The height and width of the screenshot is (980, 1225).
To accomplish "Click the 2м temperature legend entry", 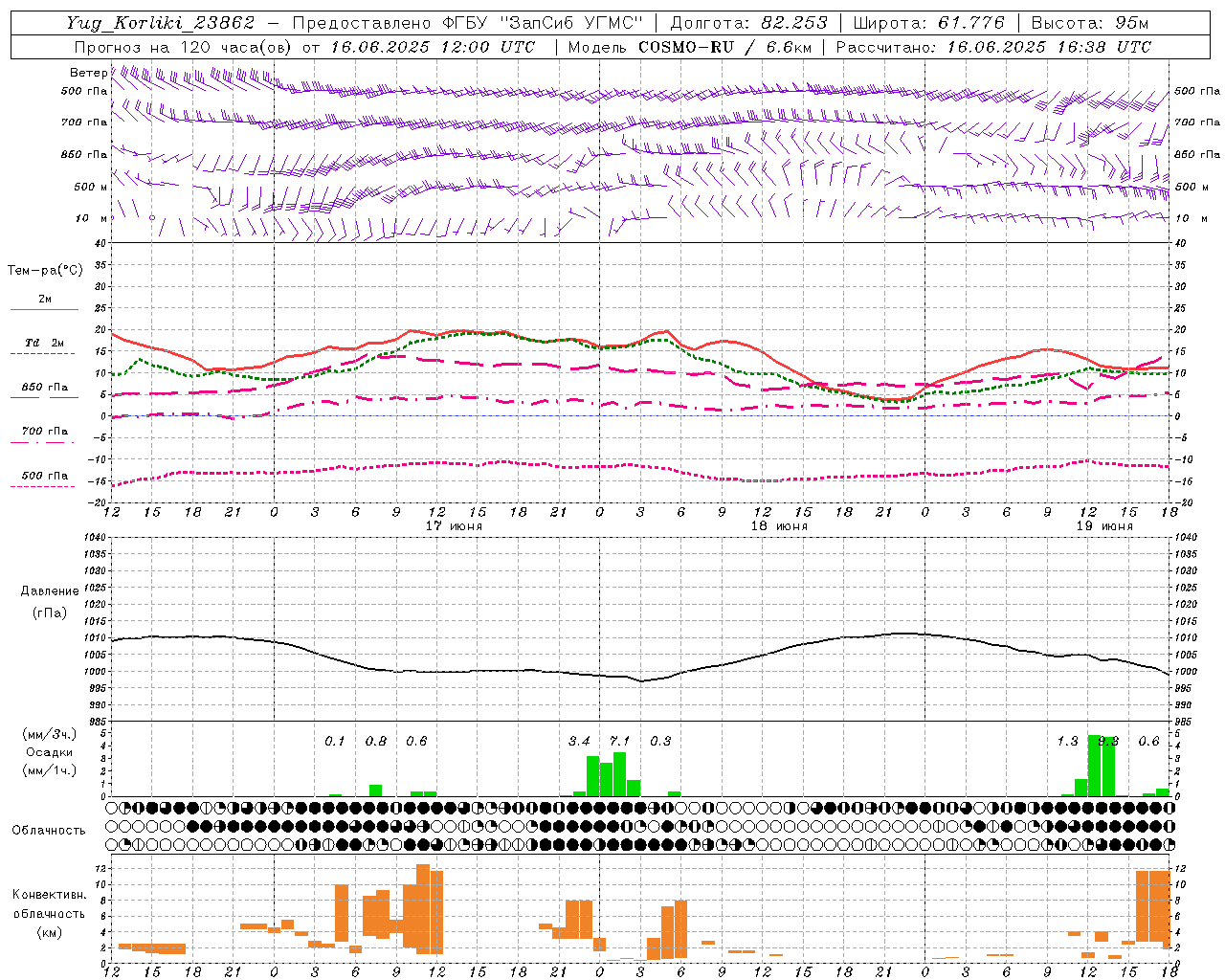I will pyautogui.click(x=45, y=300).
